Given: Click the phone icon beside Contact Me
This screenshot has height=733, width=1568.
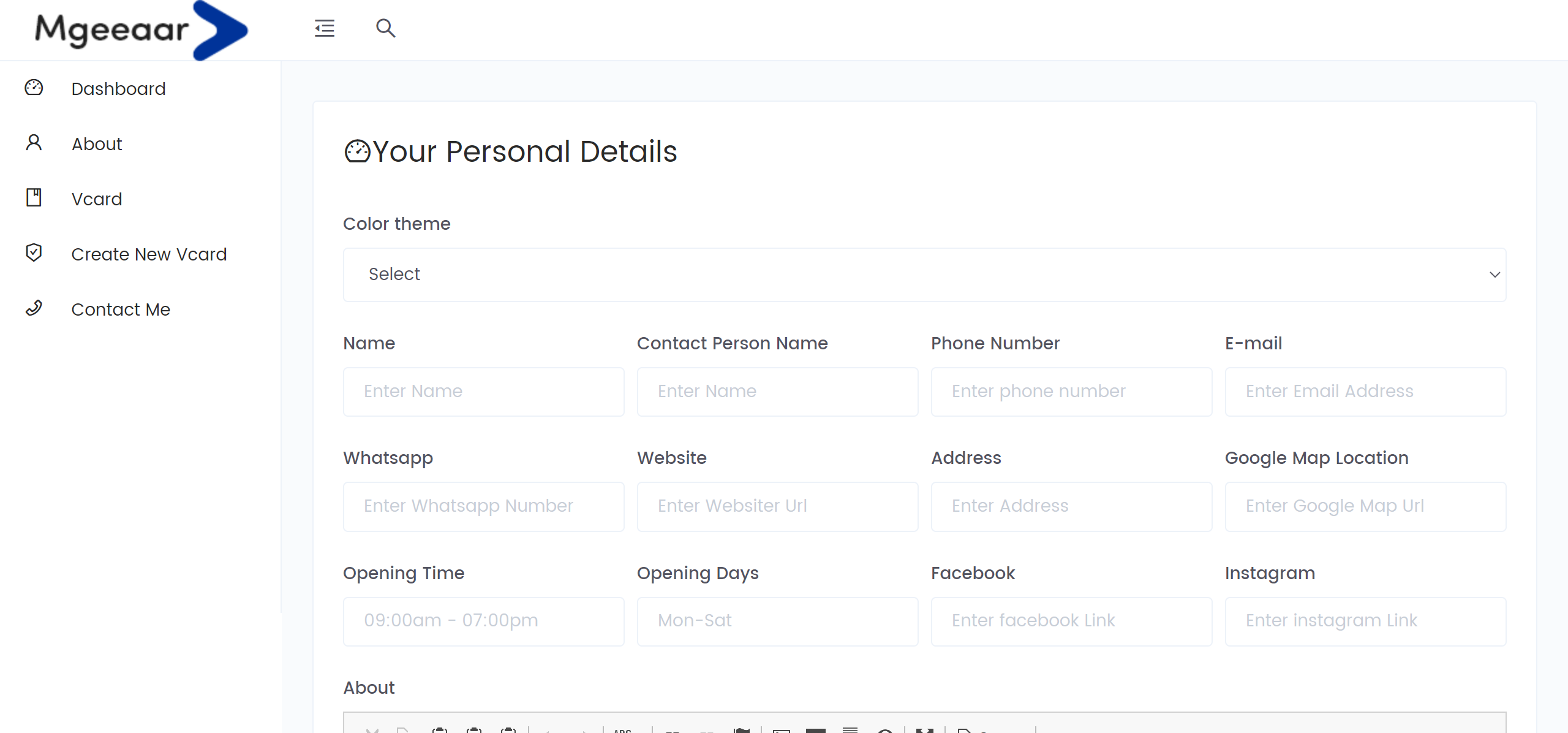Looking at the screenshot, I should click(34, 308).
